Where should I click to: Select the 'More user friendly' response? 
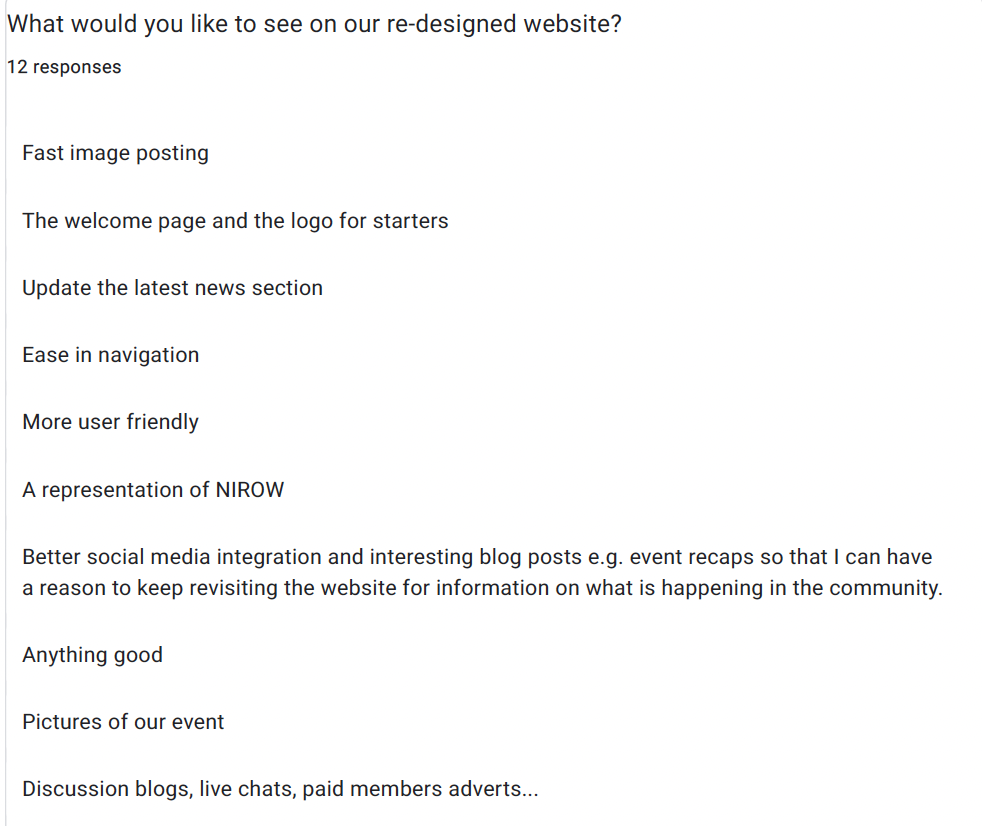tap(110, 422)
